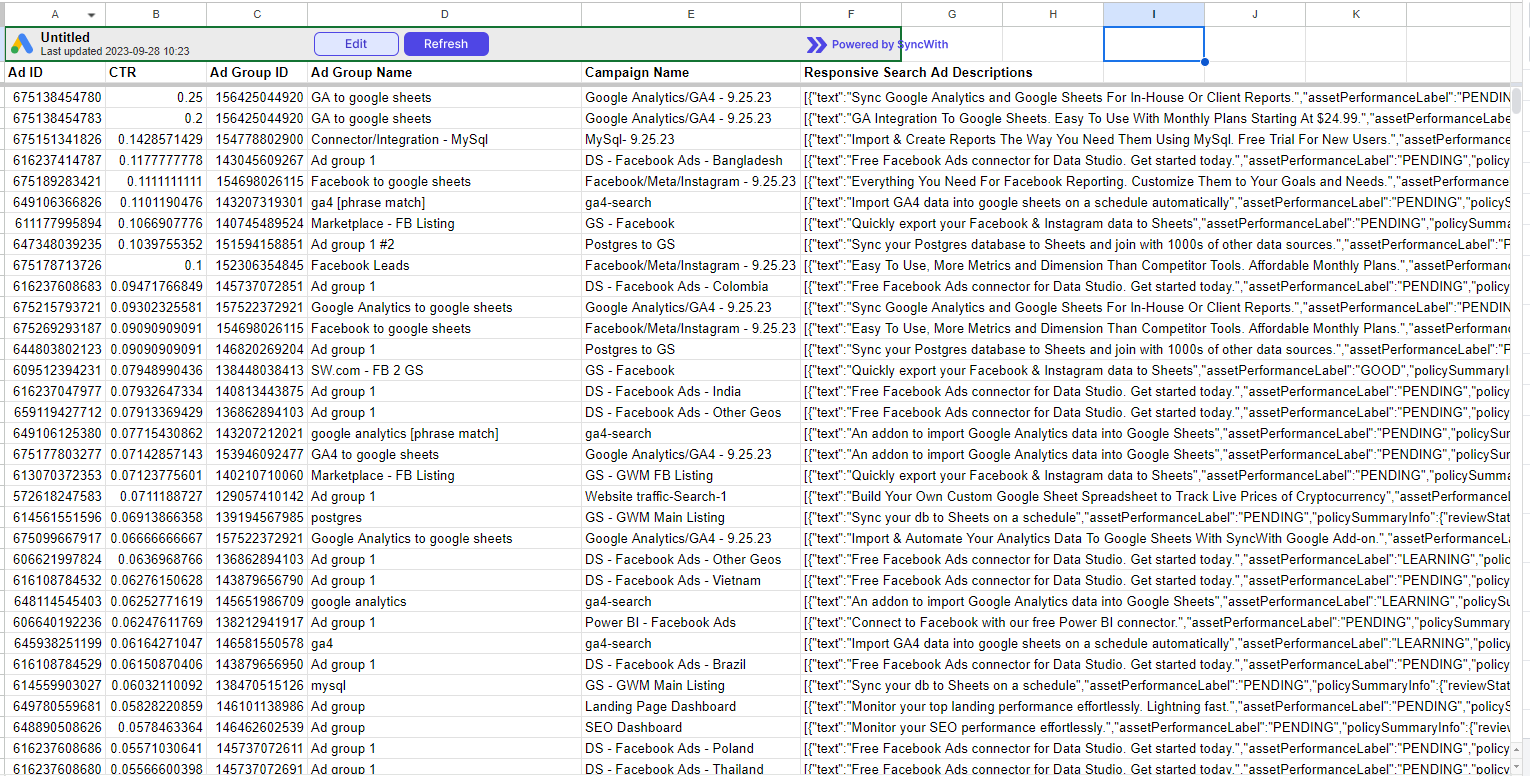Select Ad ID cell 675138454780
This screenshot has height=776, width=1530.
pos(56,98)
